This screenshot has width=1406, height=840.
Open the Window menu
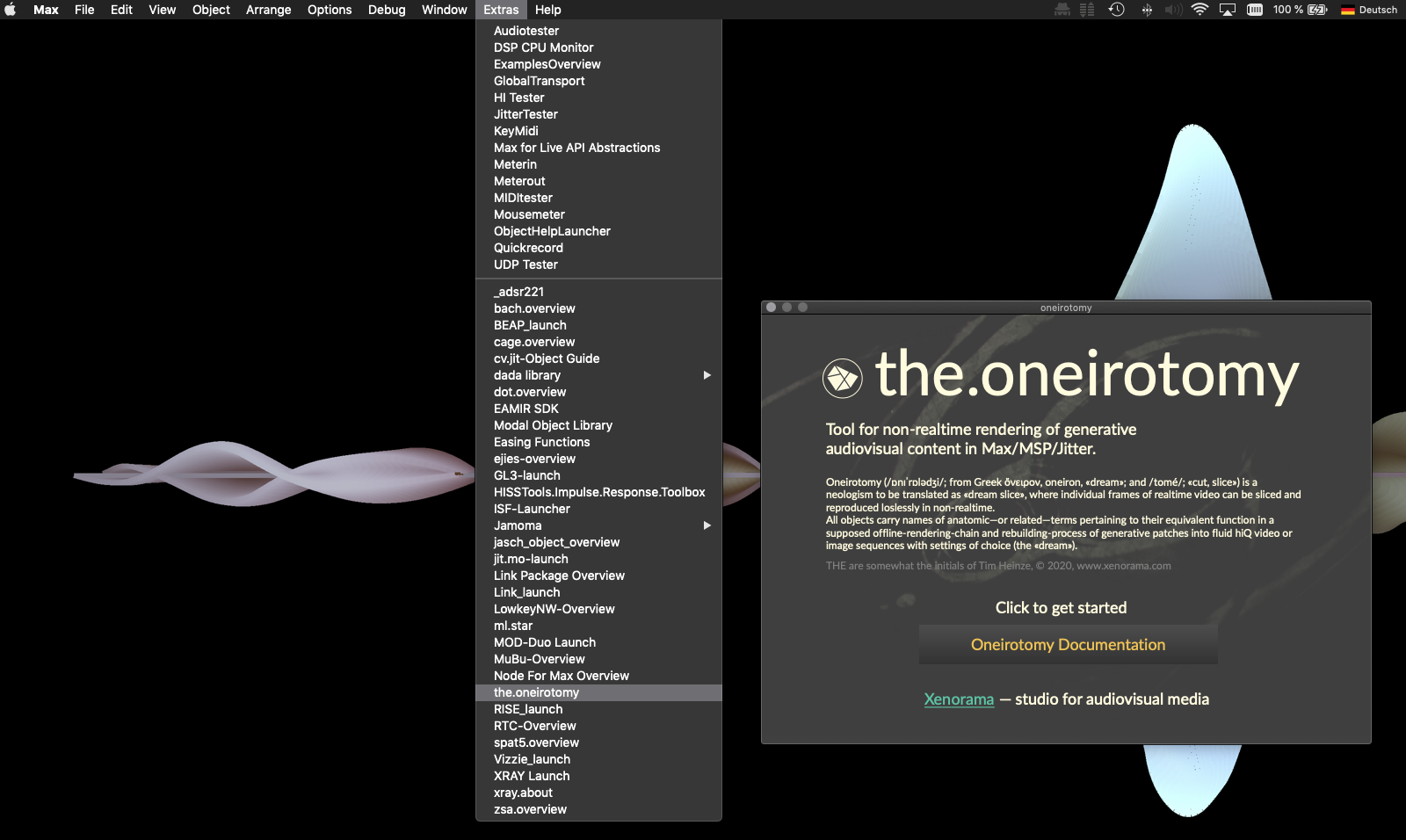[444, 10]
